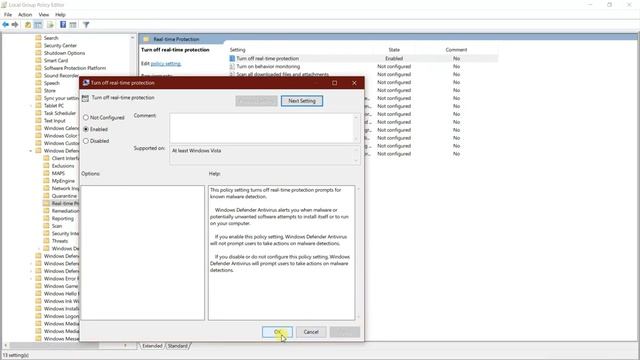Select Scan all downloaded files and attachments row
Screen dimensions: 640x360
coord(282,74)
